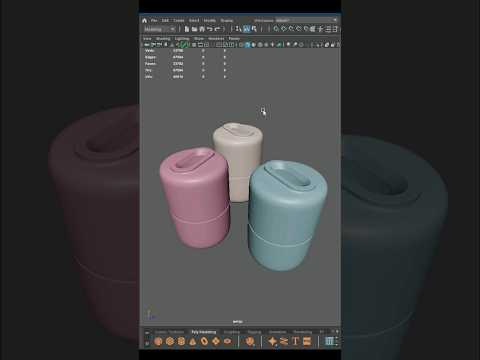Open the Modify menu
Image resolution: width=480 pixels, height=360 pixels.
[210, 20]
